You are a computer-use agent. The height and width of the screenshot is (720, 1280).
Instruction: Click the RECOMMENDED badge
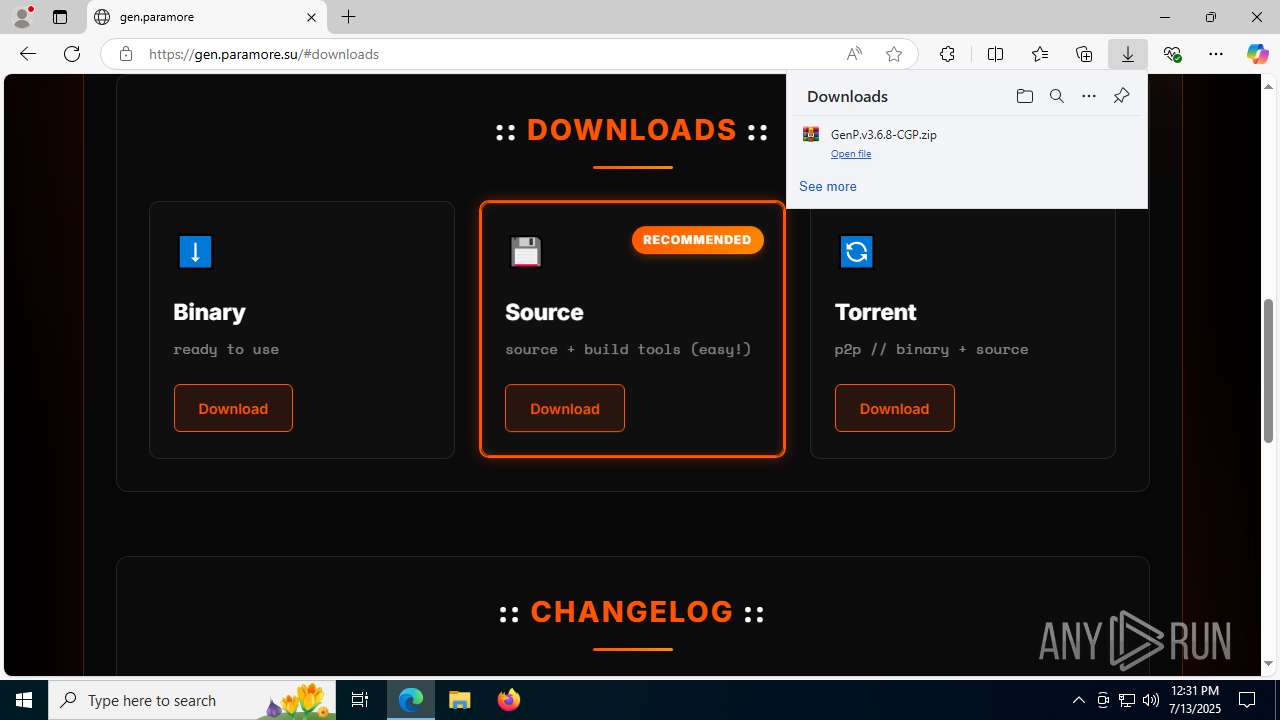tap(697, 240)
